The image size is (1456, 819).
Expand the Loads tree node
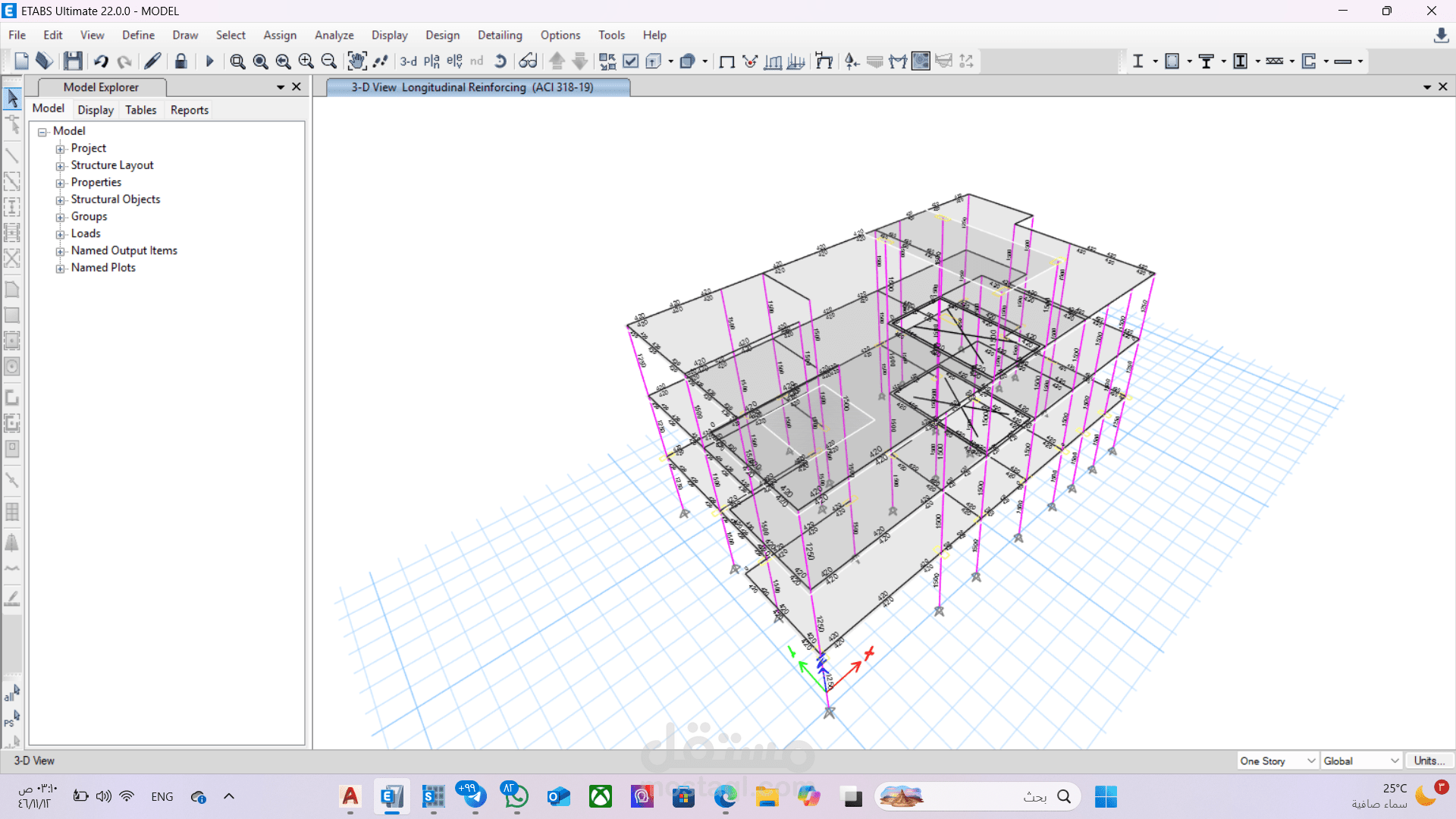60,234
